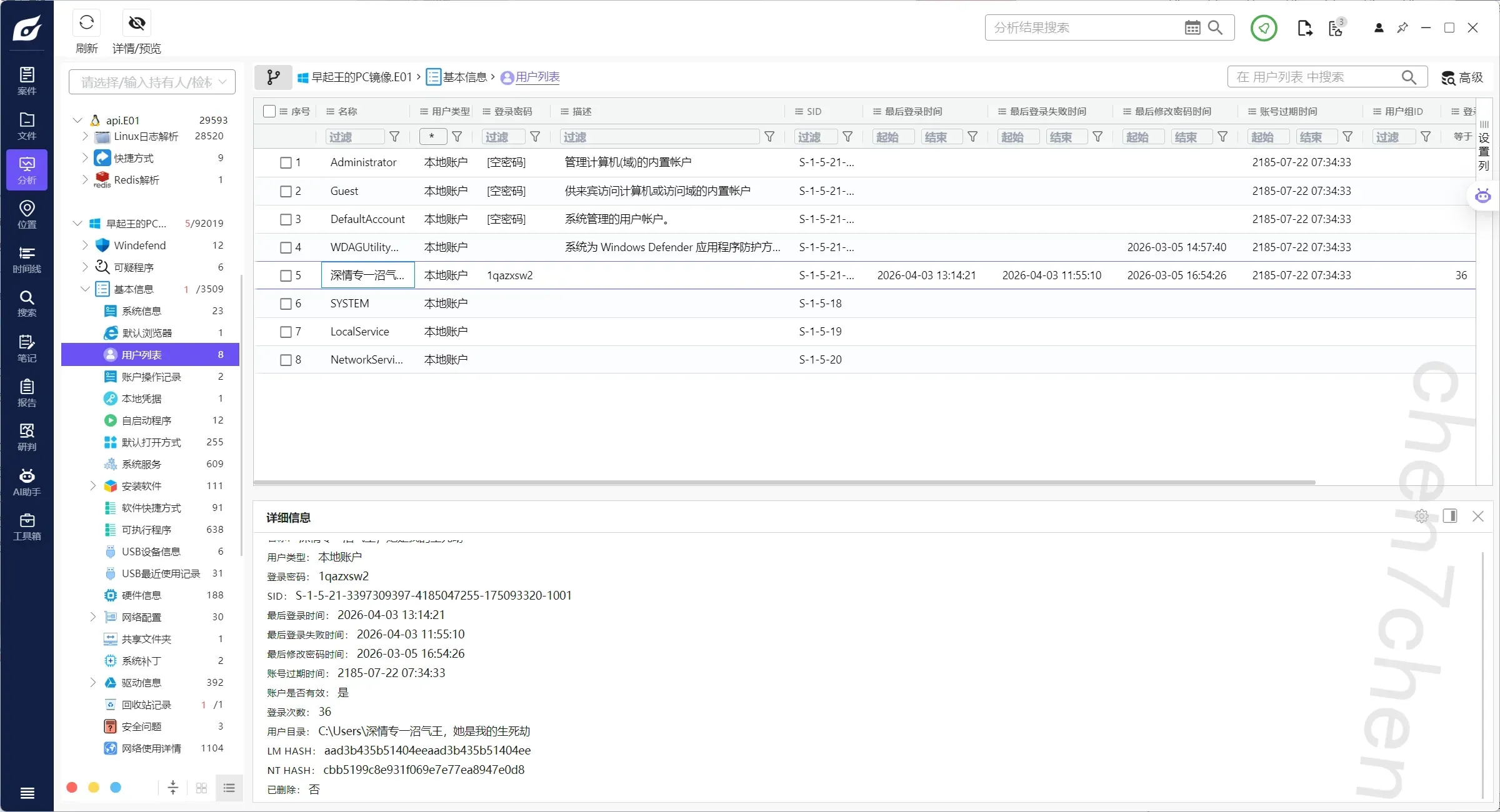Viewport: 1500px width, 812px height.
Task: Select USB设备信息 in the tree
Action: click(151, 552)
